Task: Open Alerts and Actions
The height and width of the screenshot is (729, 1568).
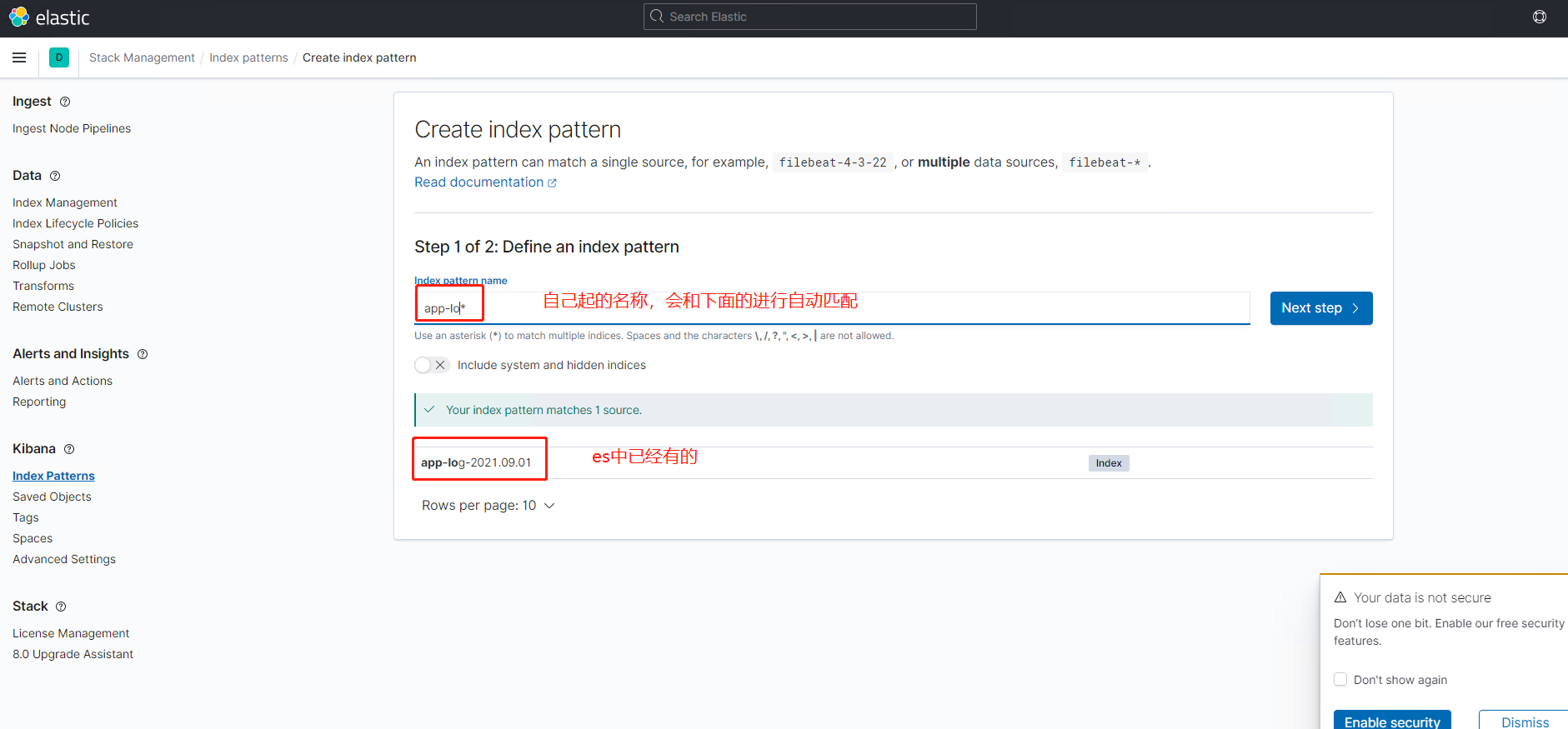Action: pos(63,381)
